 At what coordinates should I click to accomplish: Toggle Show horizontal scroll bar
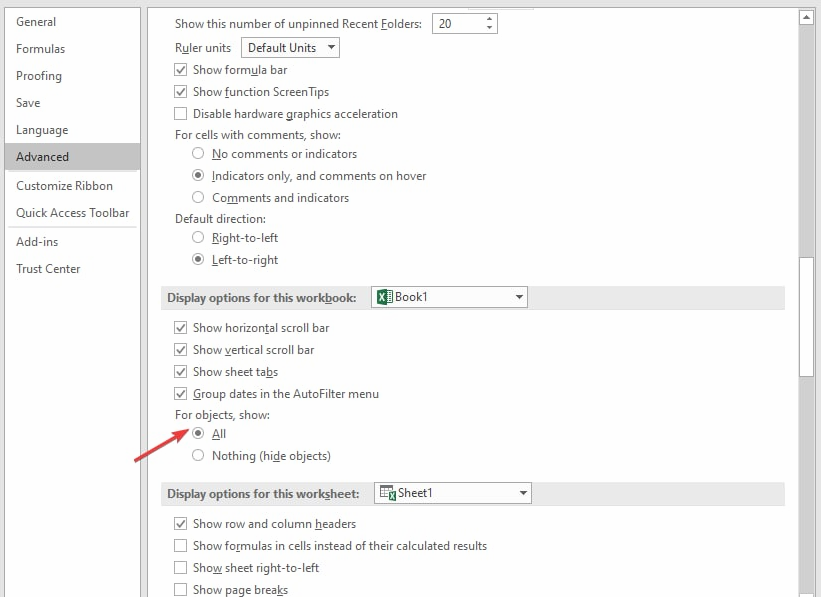(181, 328)
